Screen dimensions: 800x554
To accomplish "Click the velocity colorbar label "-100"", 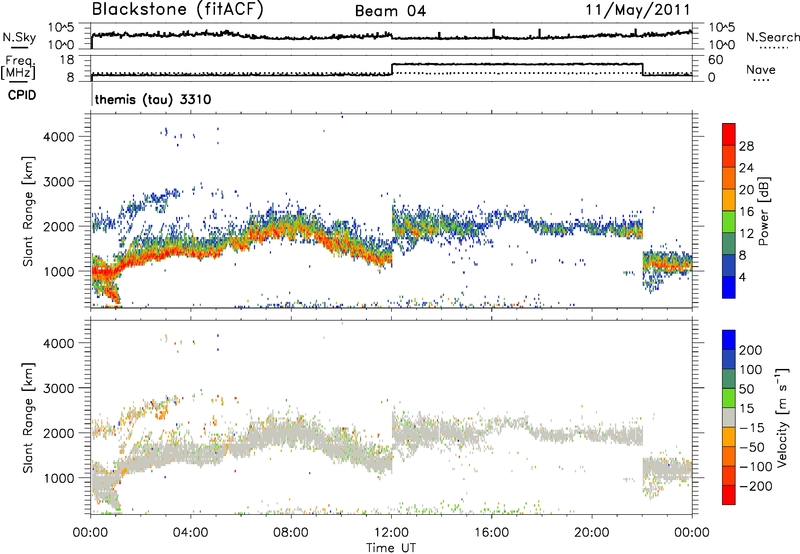I will pos(756,467).
